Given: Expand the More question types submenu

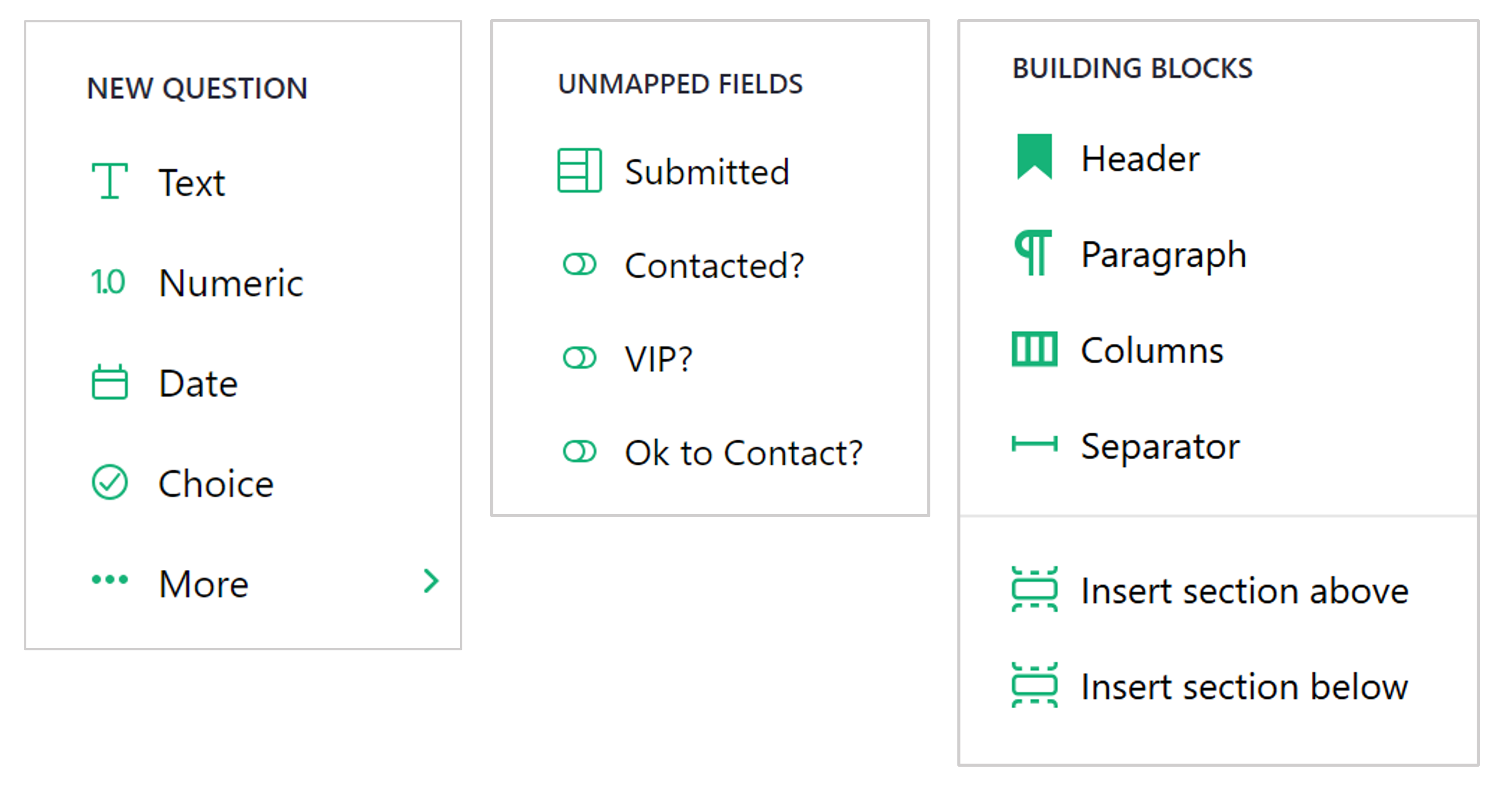Looking at the screenshot, I should [431, 581].
